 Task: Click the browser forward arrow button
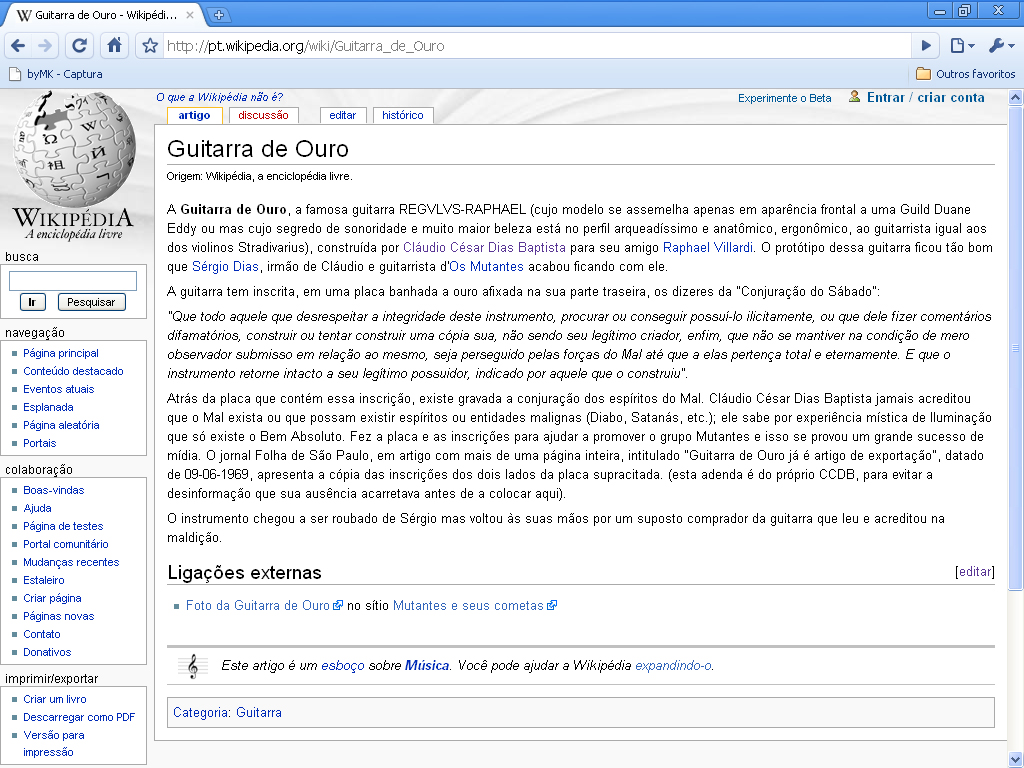[x=45, y=46]
